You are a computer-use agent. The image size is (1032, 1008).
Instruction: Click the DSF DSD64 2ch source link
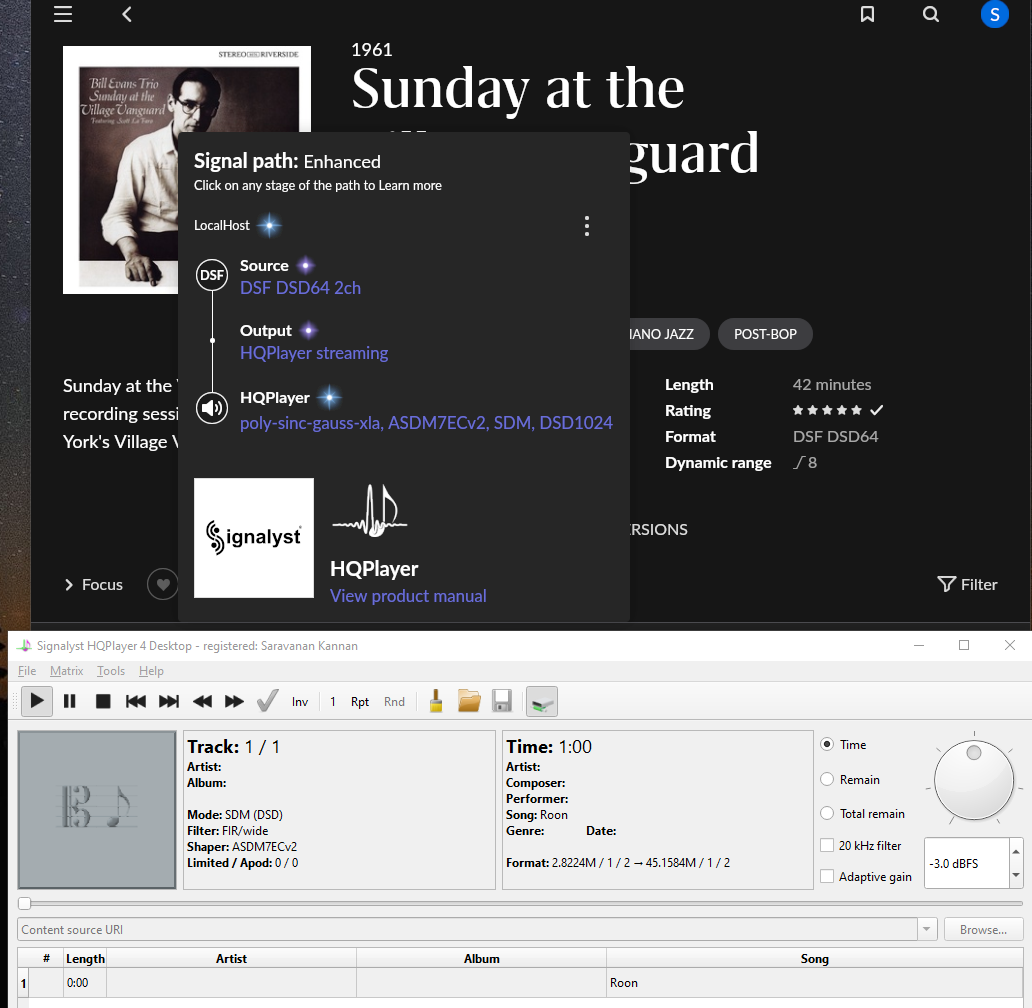pos(300,288)
